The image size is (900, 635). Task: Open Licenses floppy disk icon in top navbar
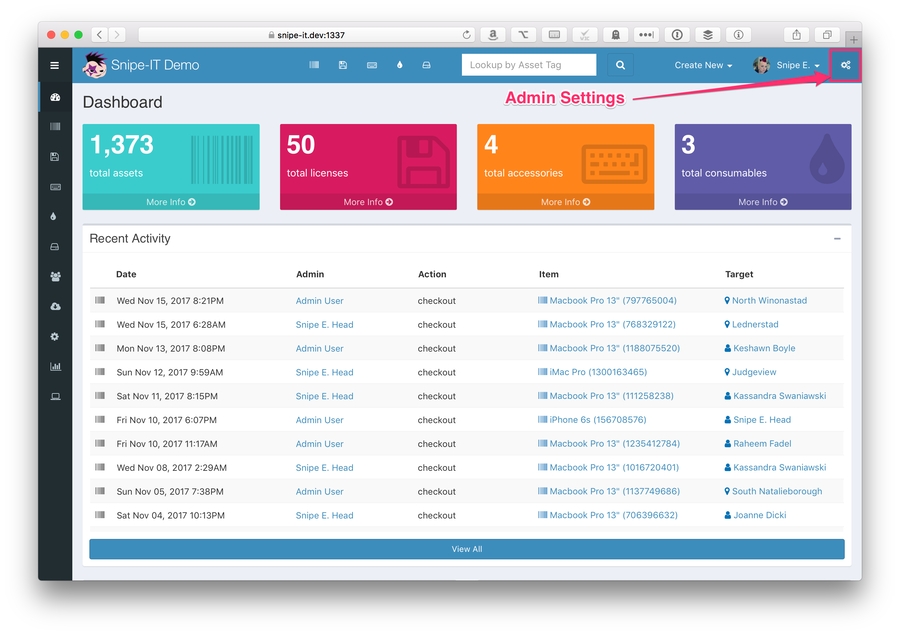343,66
